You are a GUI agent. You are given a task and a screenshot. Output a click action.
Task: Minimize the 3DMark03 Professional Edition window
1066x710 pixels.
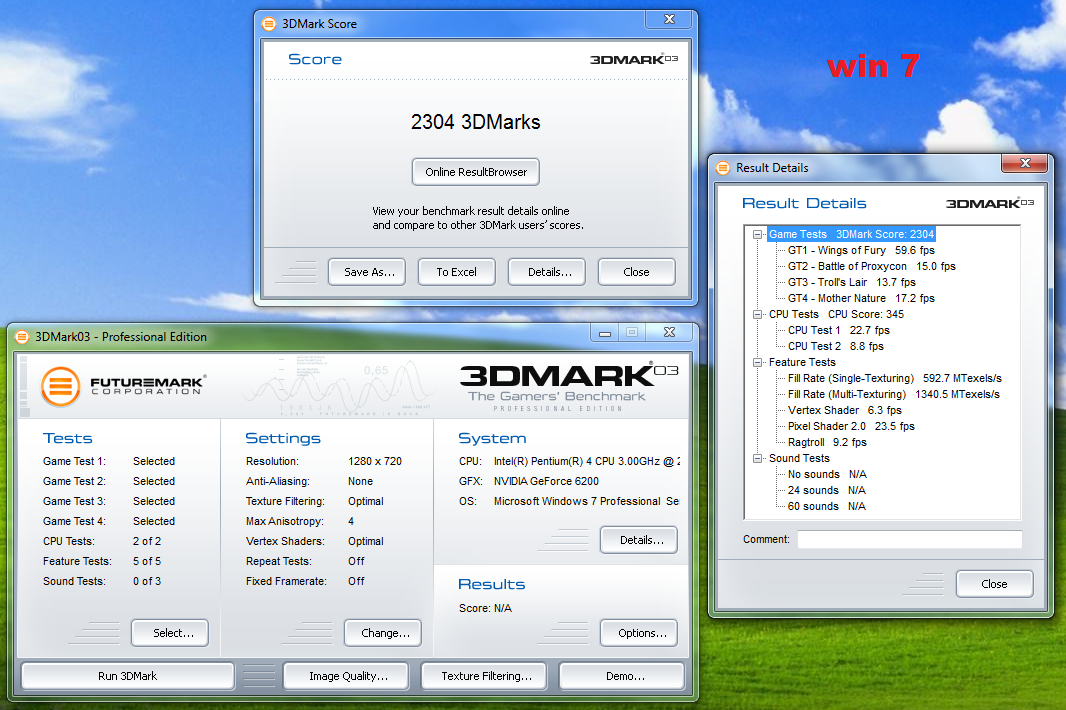coord(605,332)
